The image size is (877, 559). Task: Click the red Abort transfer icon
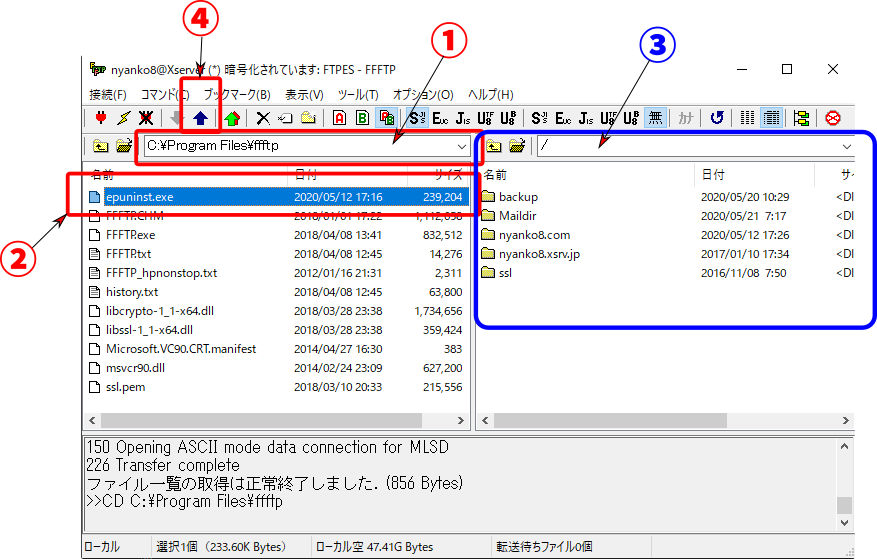click(x=833, y=118)
